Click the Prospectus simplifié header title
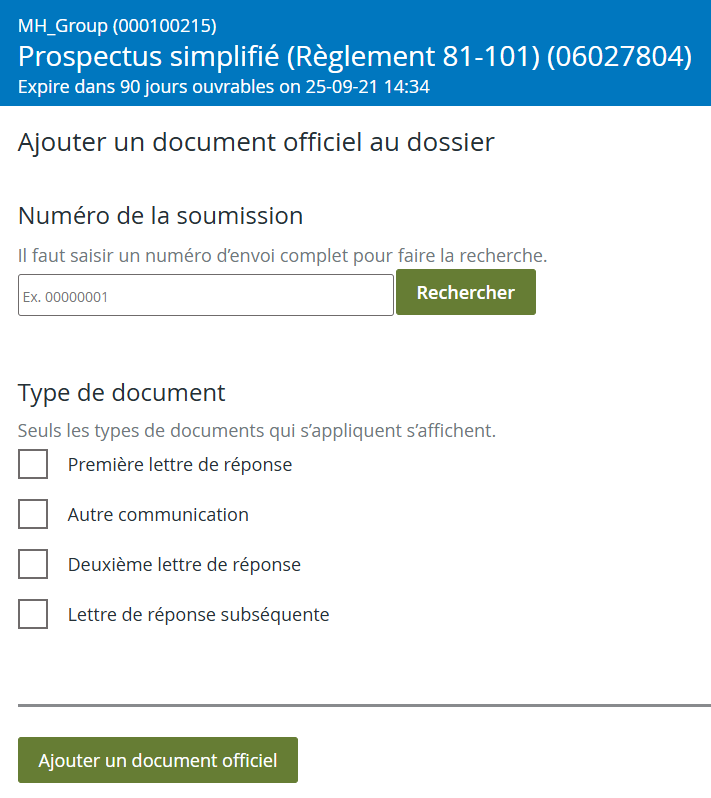This screenshot has height=798, width=711. point(355,56)
